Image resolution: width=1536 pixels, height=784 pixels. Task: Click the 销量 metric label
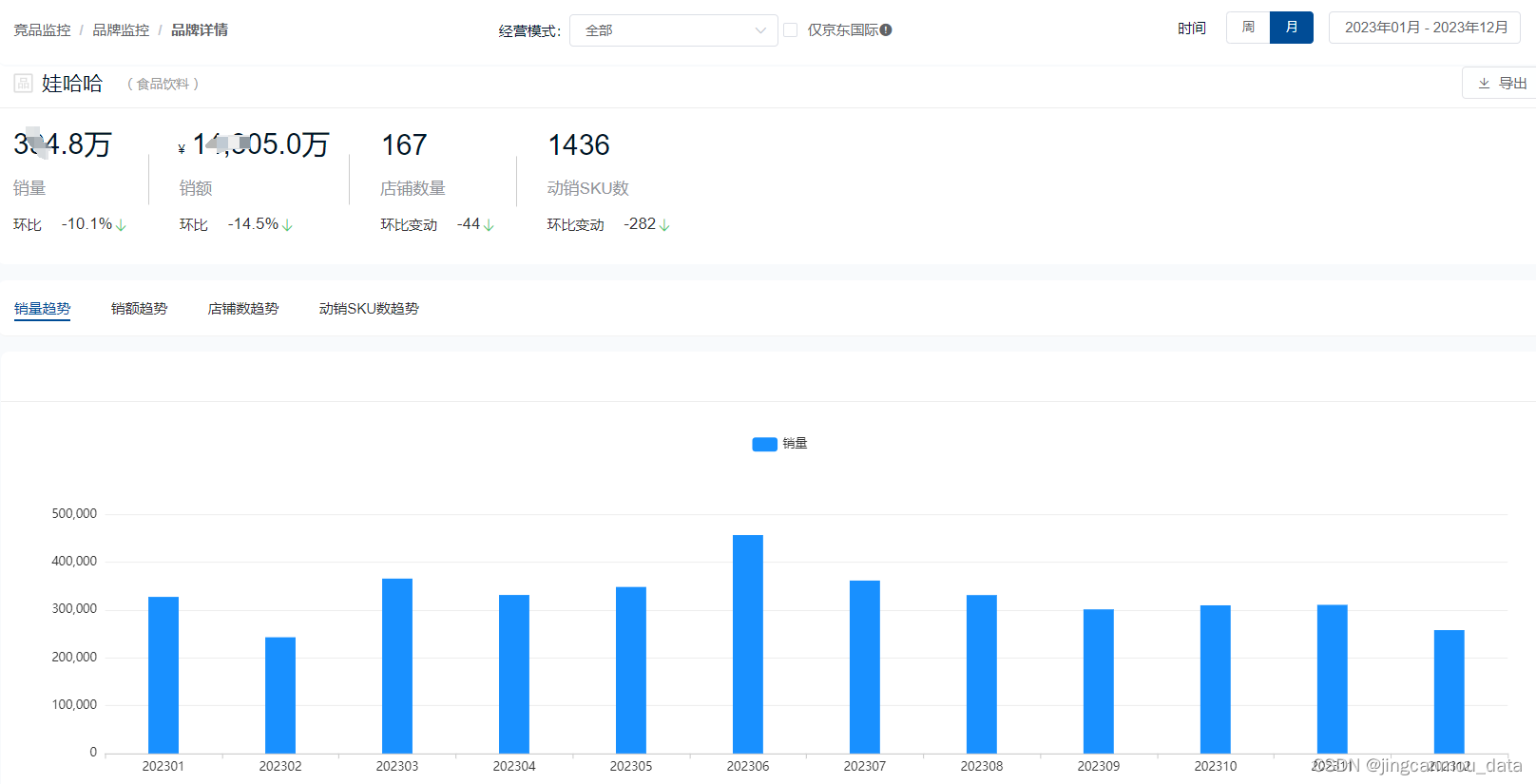[29, 188]
